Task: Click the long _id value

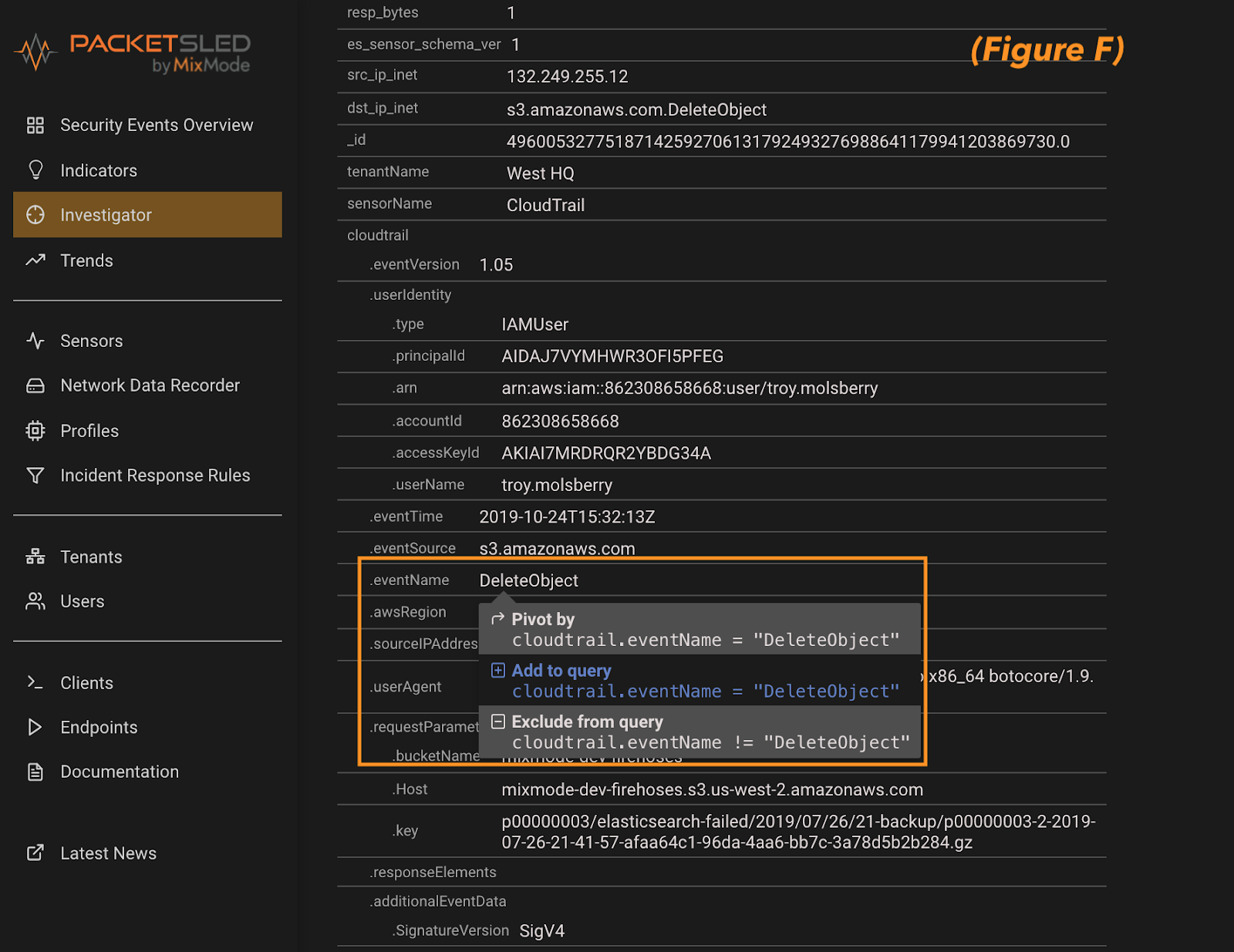Action: pos(787,142)
